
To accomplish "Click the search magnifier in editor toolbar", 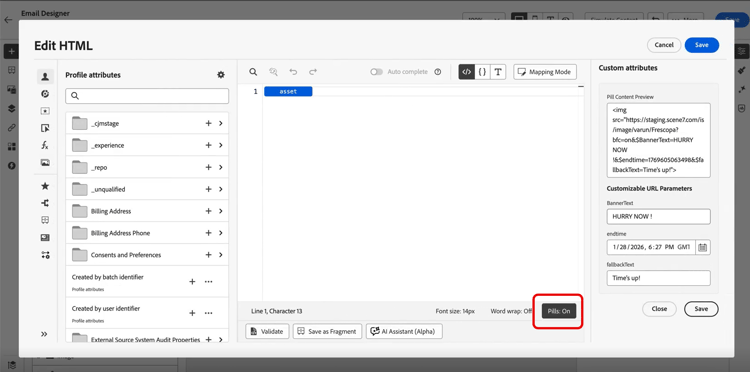I will [x=254, y=72].
